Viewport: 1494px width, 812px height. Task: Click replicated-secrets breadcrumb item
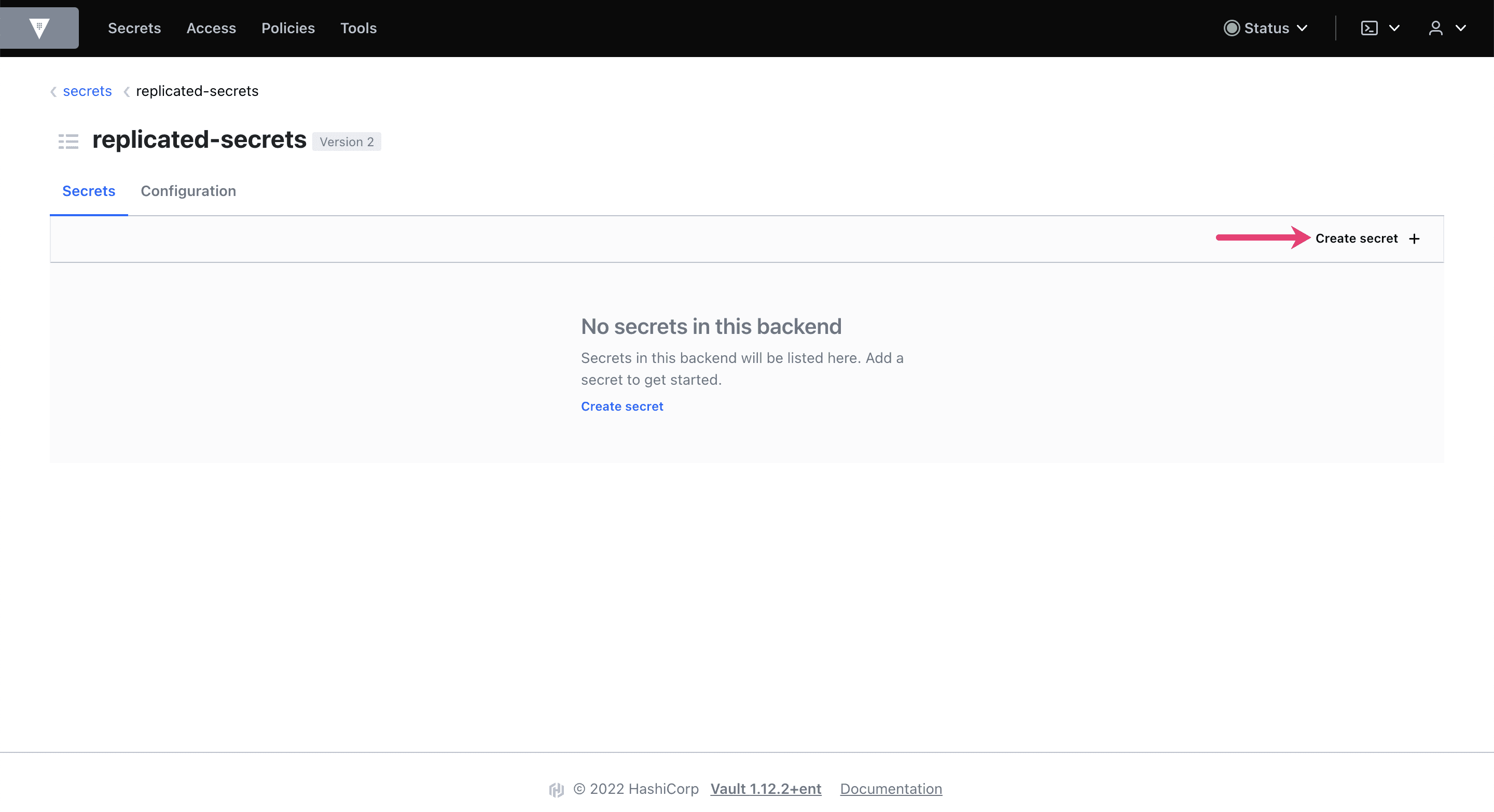coord(197,91)
